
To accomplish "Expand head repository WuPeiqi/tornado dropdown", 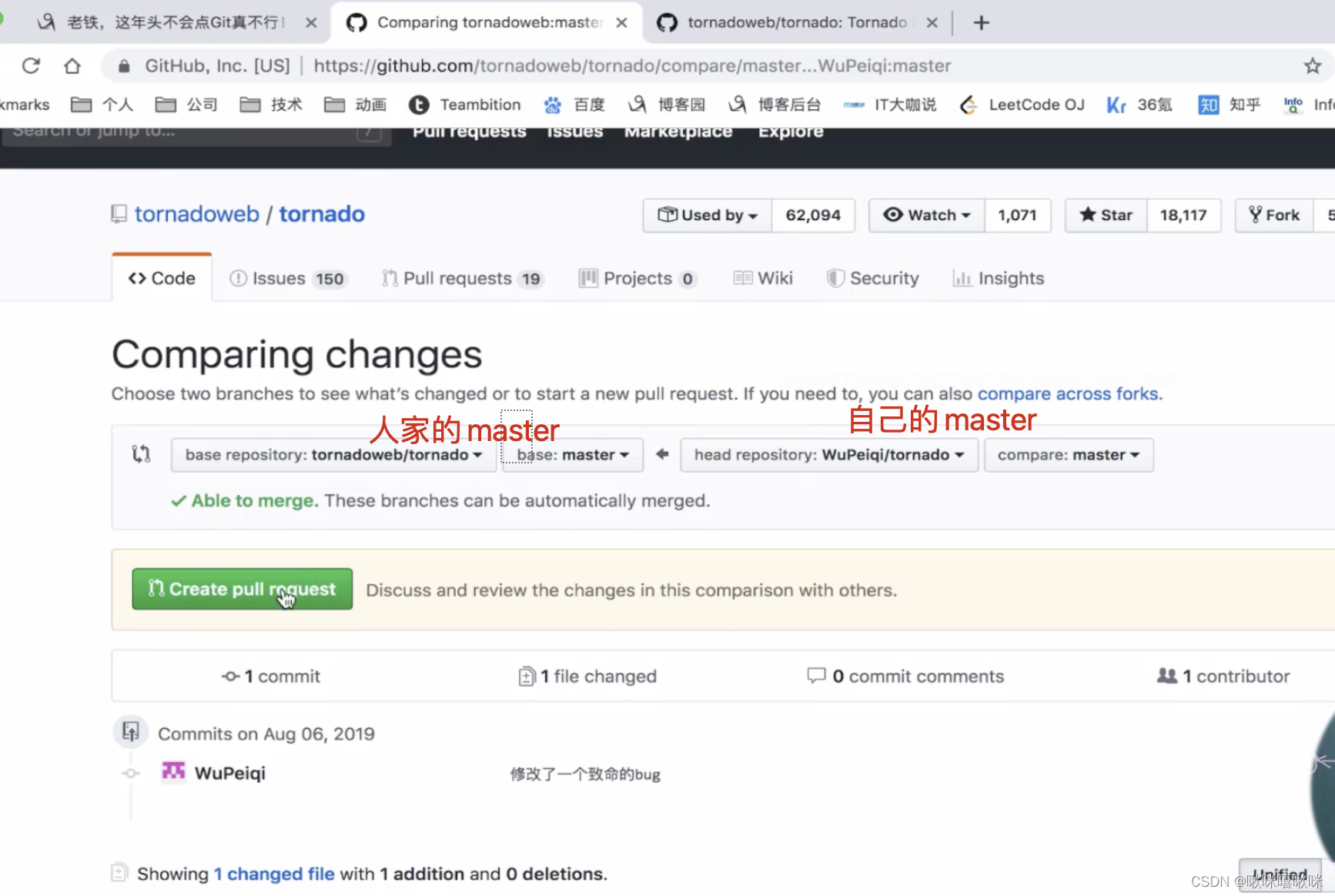I will click(x=829, y=455).
